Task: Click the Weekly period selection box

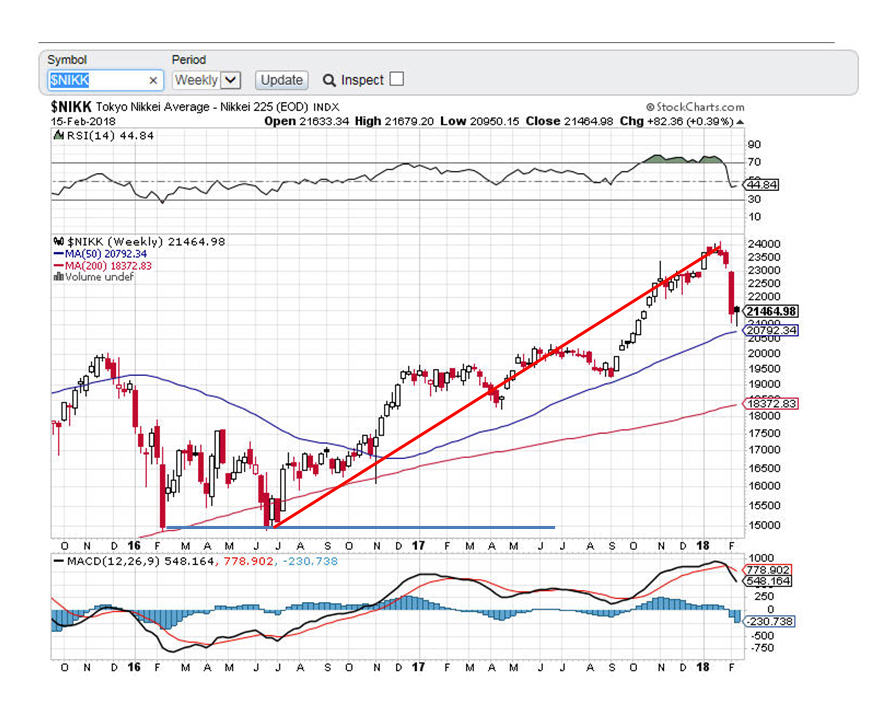Action: [x=196, y=80]
